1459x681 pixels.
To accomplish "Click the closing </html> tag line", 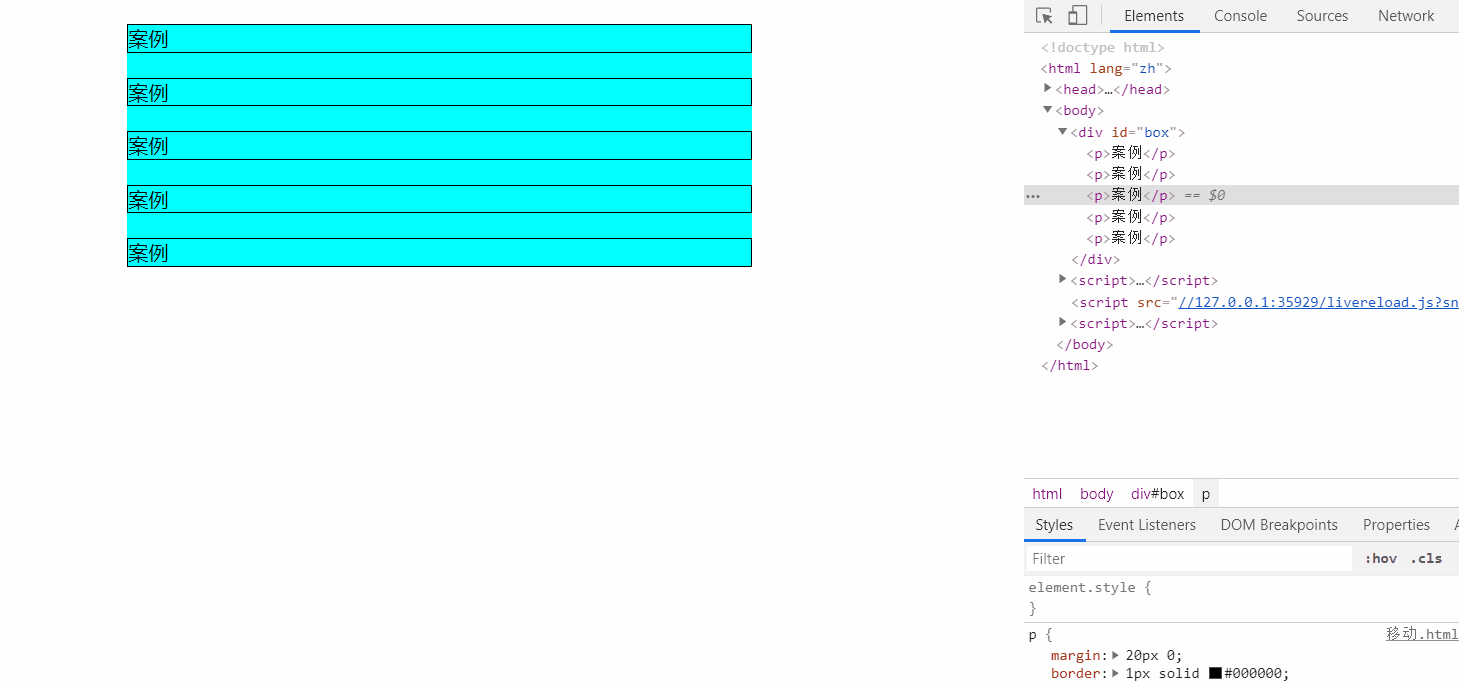I will click(x=1069, y=365).
